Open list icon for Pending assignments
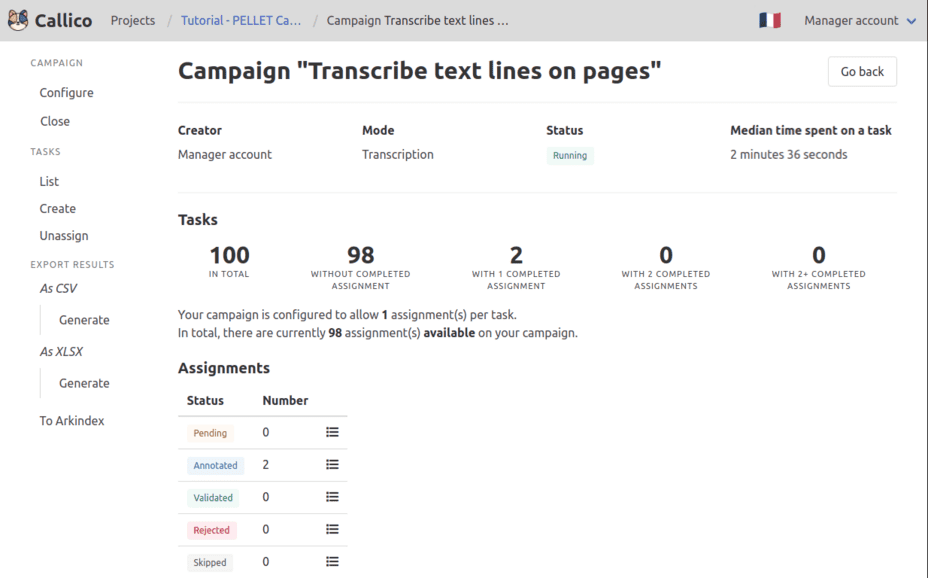Screen dimensions: 928x578 (x=332, y=432)
